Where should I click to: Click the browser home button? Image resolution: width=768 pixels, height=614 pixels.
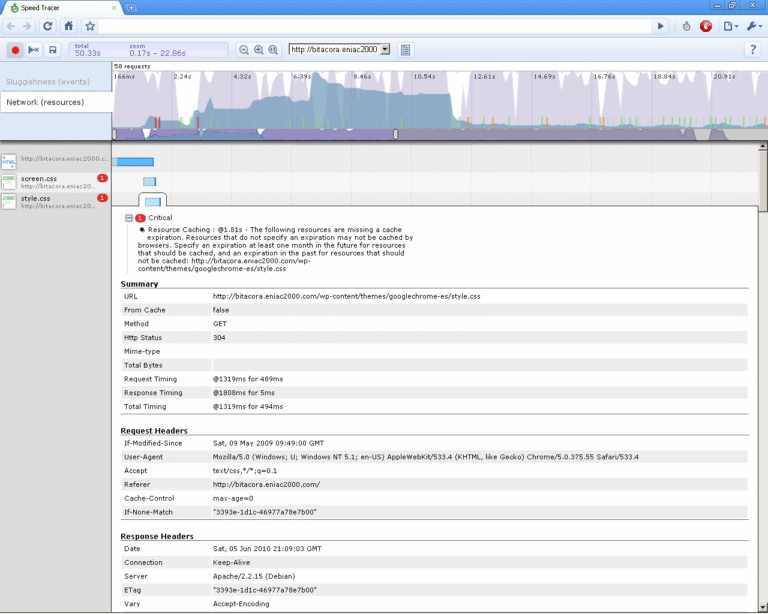pyautogui.click(x=68, y=26)
